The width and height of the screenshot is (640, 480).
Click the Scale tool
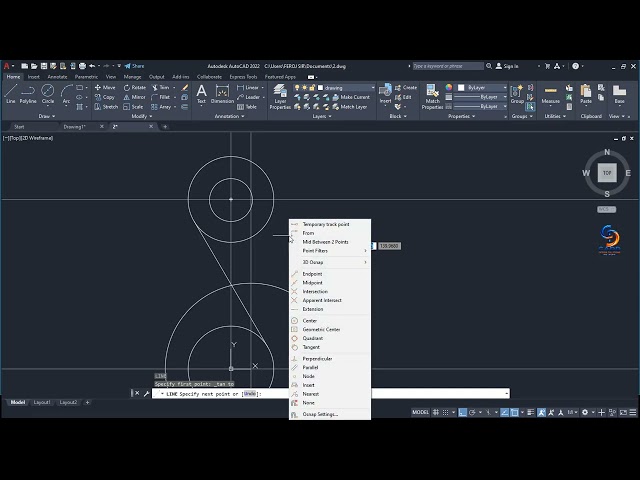click(x=133, y=107)
